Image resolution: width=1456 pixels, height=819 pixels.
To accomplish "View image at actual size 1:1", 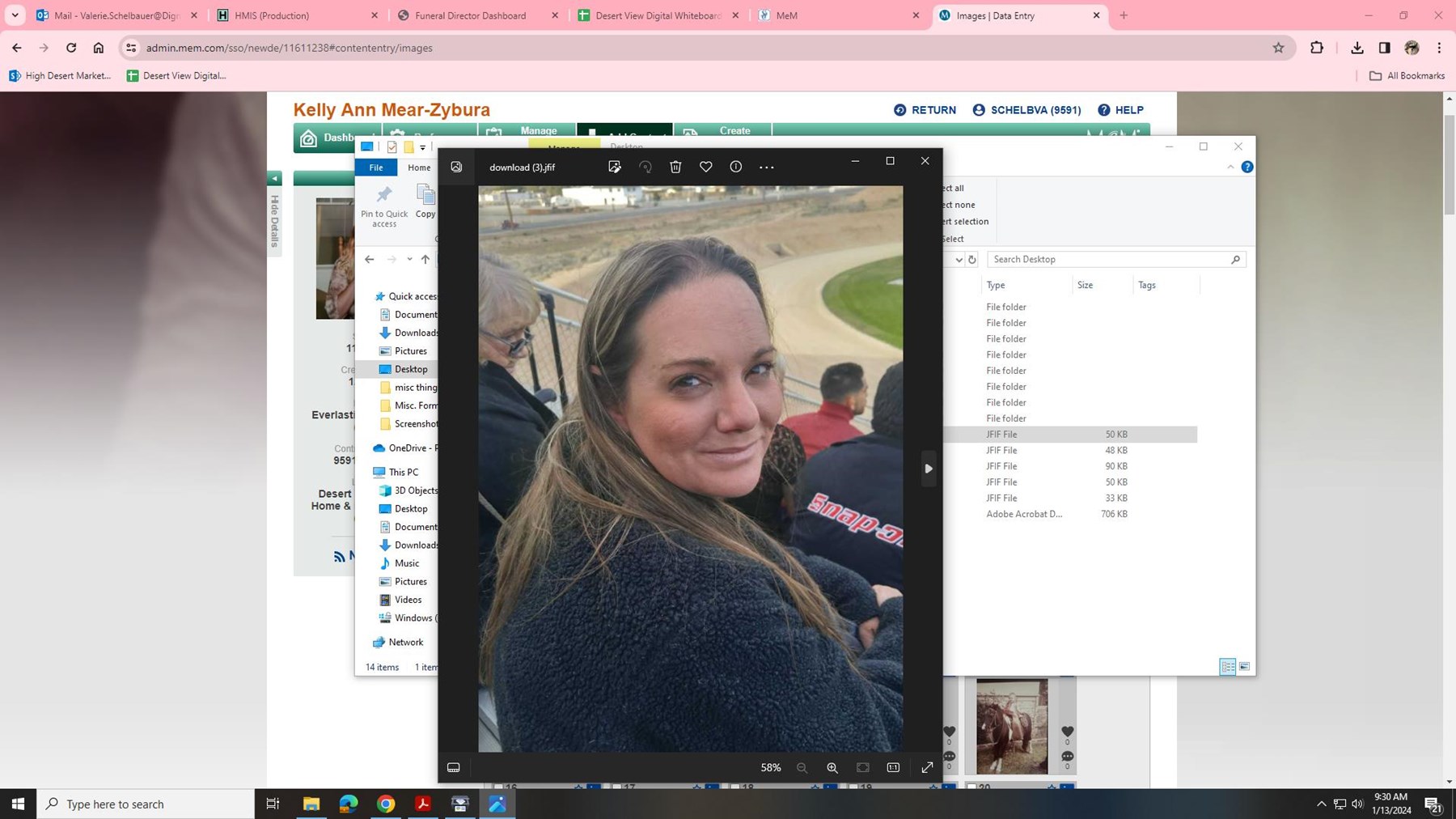I will 893,767.
